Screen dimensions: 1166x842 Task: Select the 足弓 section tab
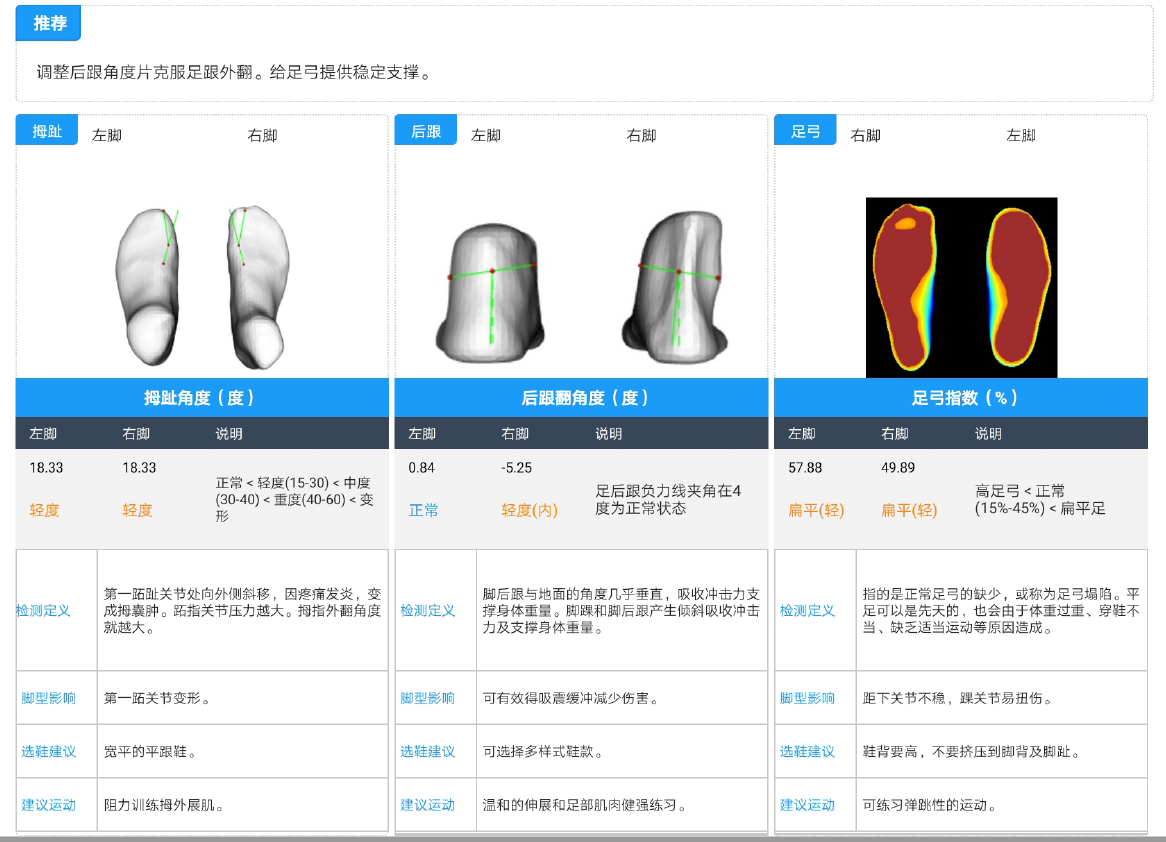(805, 131)
